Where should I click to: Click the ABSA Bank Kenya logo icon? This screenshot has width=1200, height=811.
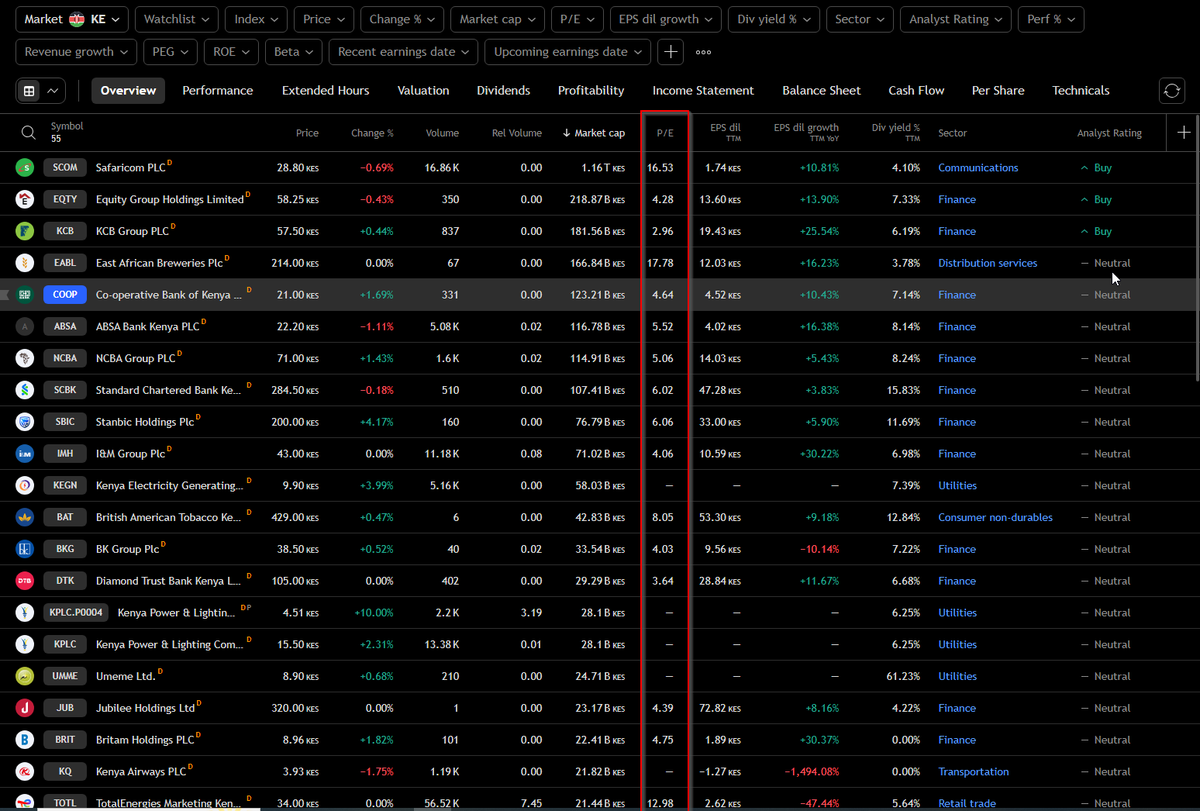tap(25, 327)
